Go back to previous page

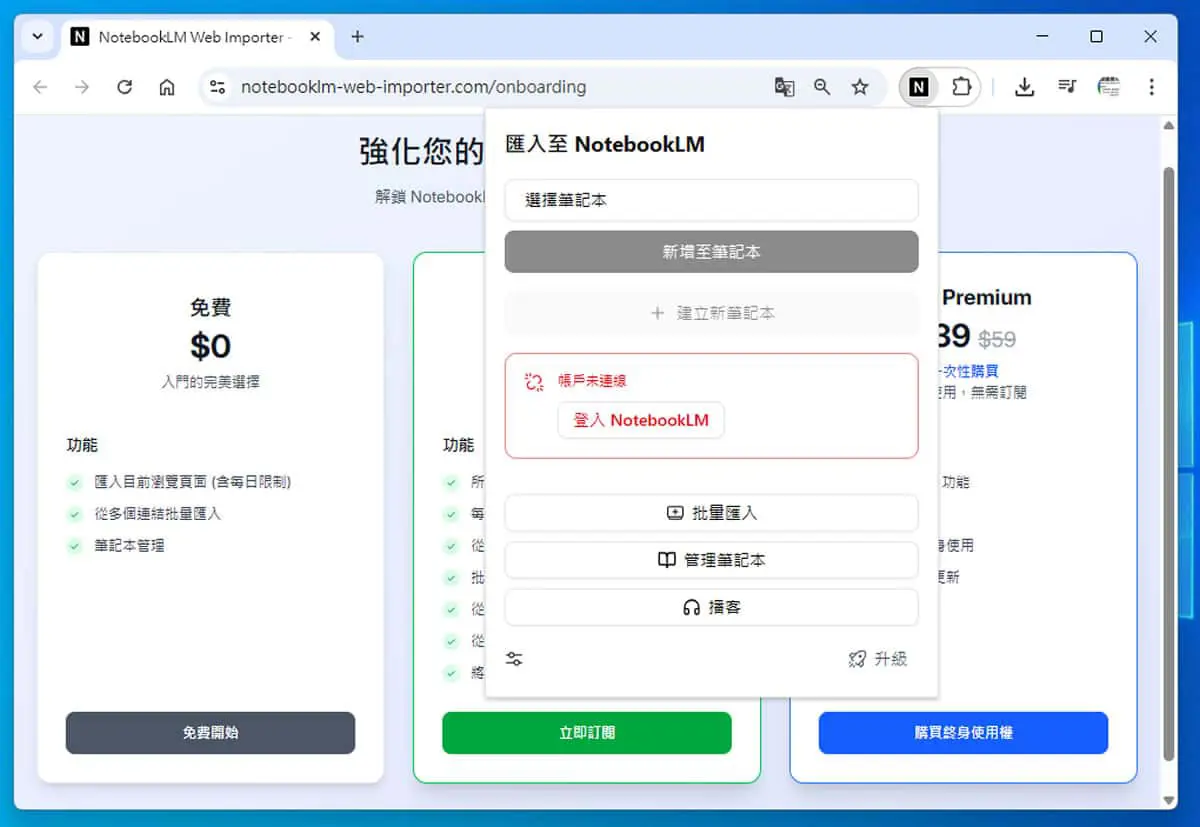[x=40, y=87]
